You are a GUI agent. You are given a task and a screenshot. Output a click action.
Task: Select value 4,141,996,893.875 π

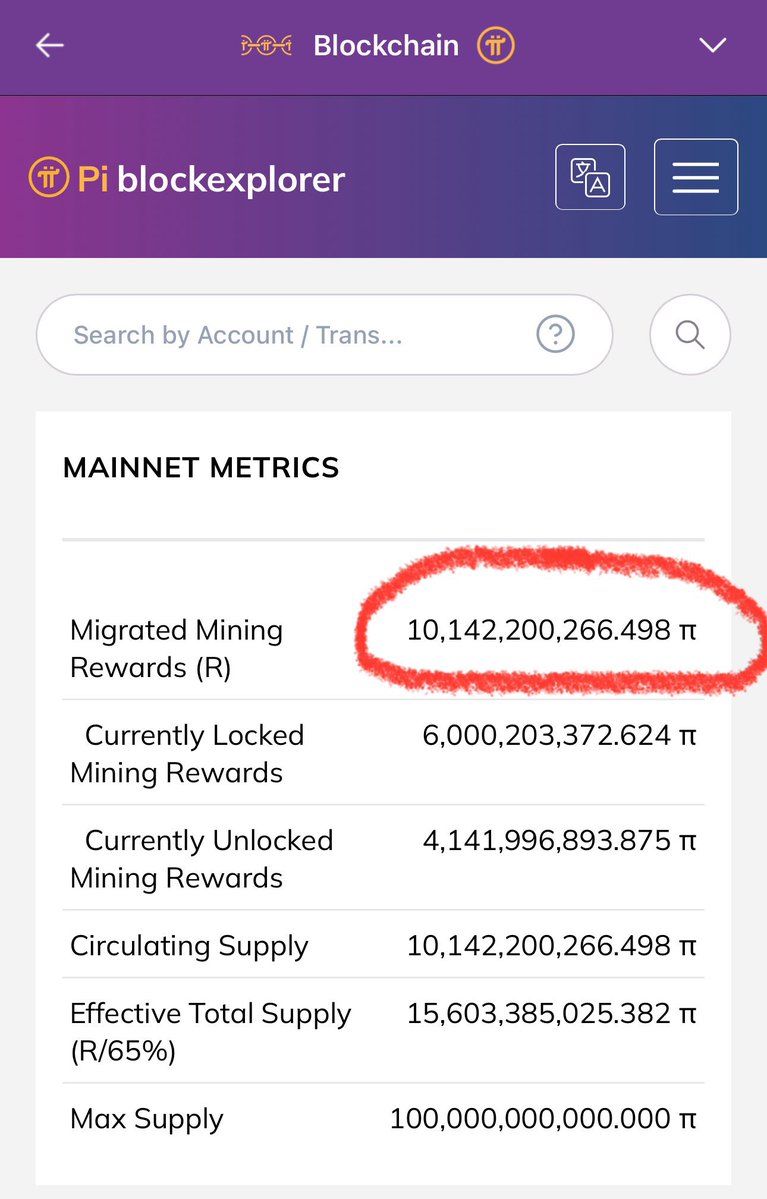pyautogui.click(x=560, y=840)
